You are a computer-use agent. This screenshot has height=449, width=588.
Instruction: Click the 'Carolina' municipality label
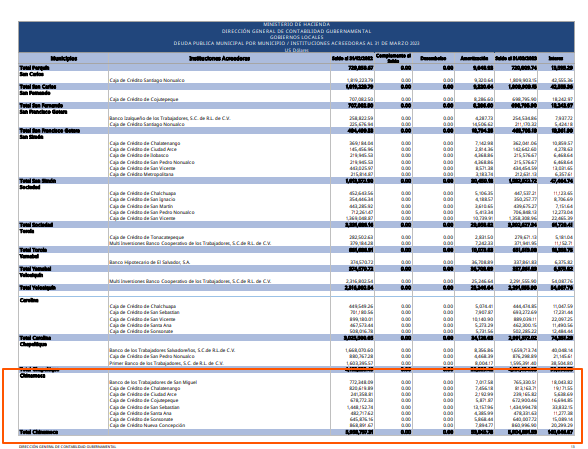pos(29,300)
